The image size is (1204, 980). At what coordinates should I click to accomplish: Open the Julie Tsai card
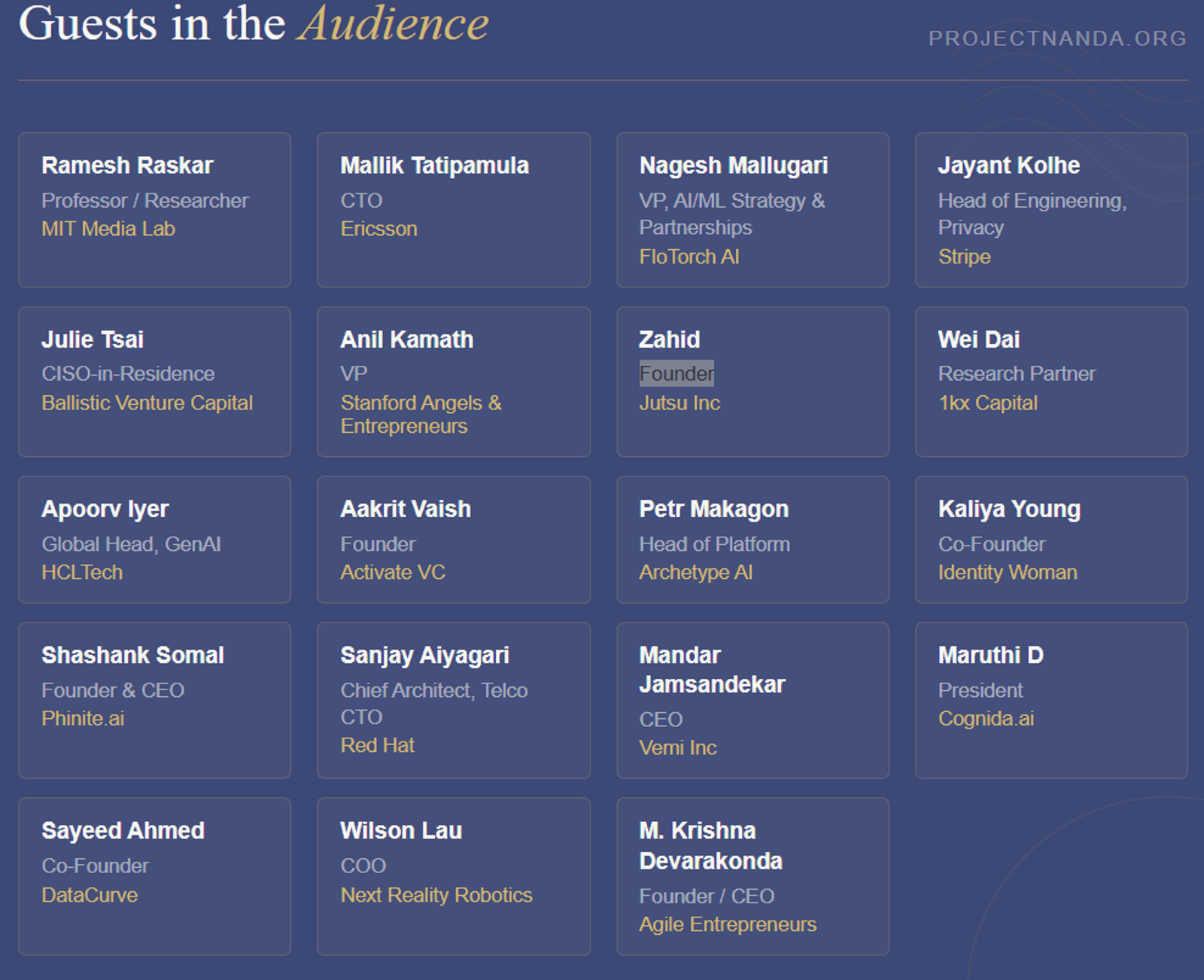pyautogui.click(x=154, y=381)
